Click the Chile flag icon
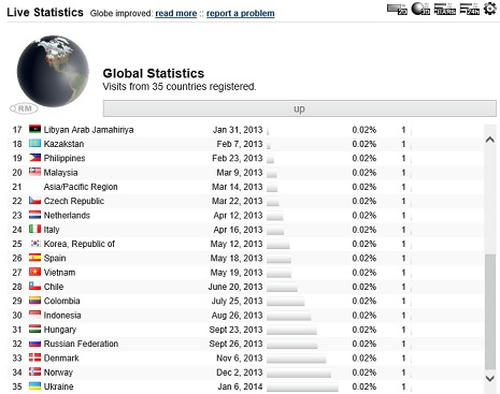Image resolution: width=500 pixels, height=394 pixels. click(x=35, y=286)
